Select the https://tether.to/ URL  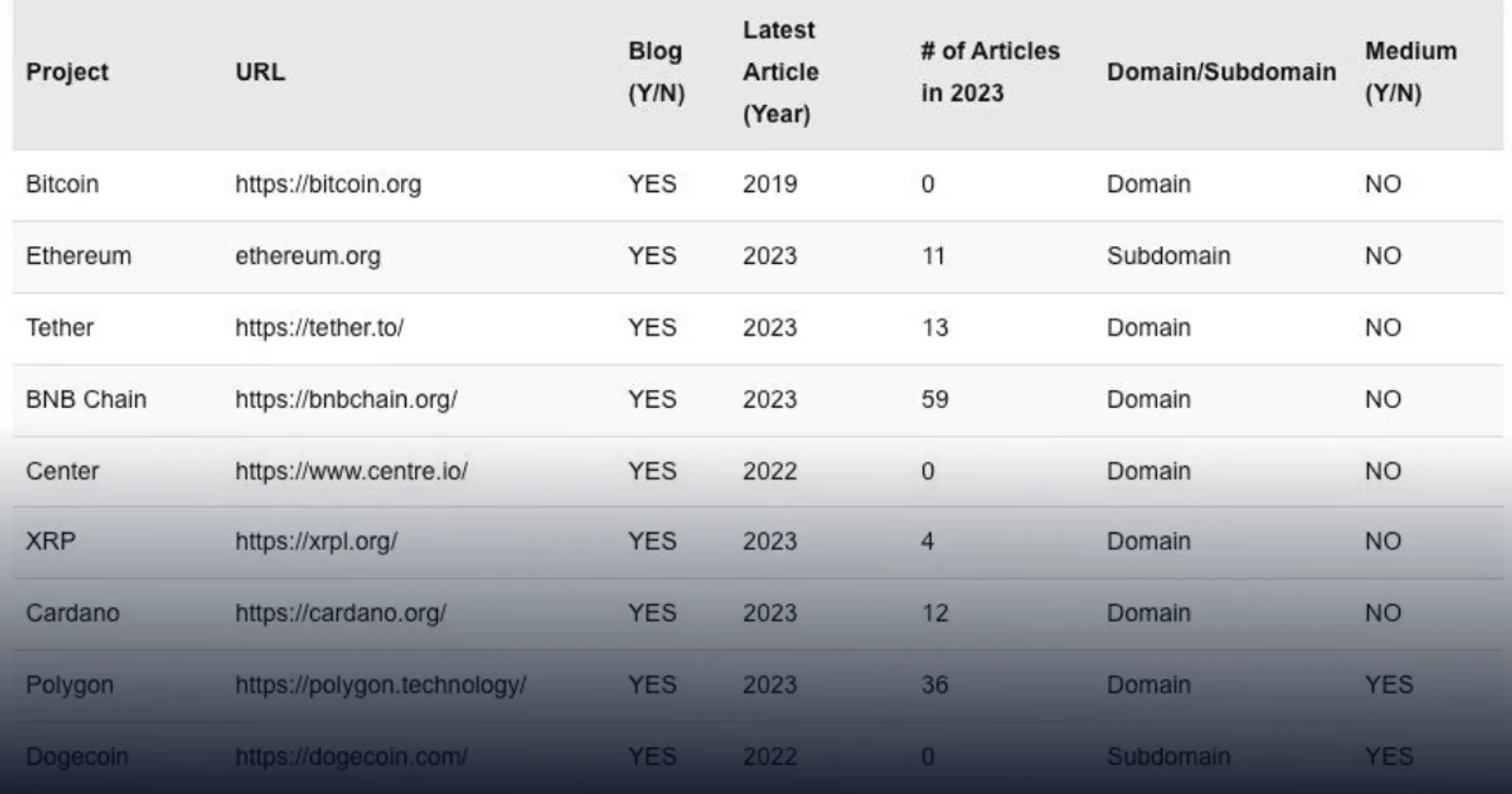[319, 328]
